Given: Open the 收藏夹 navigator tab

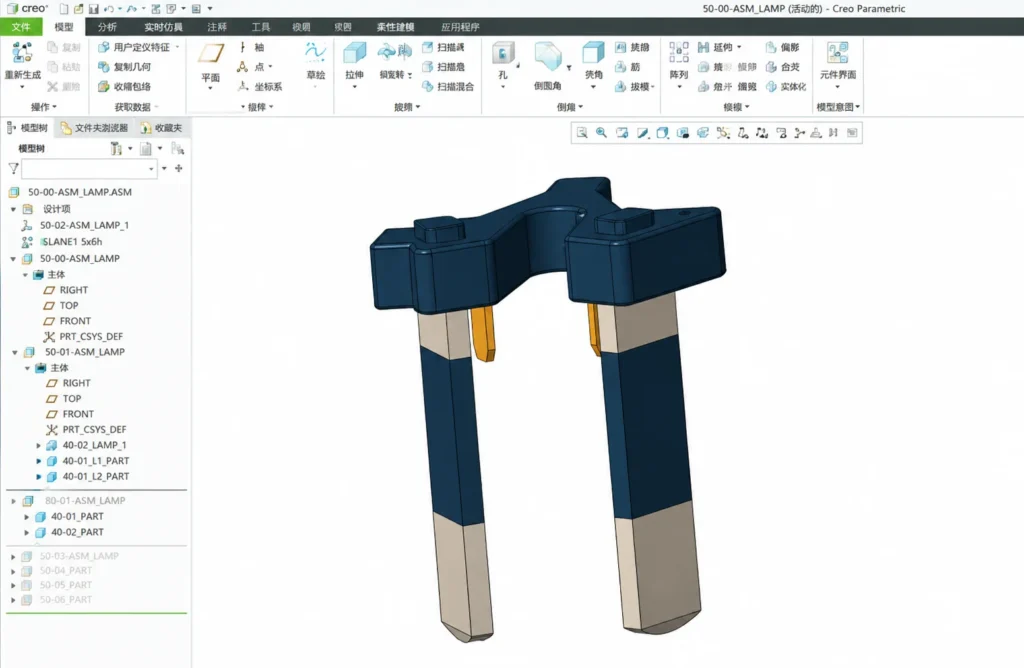Looking at the screenshot, I should pyautogui.click(x=161, y=128).
